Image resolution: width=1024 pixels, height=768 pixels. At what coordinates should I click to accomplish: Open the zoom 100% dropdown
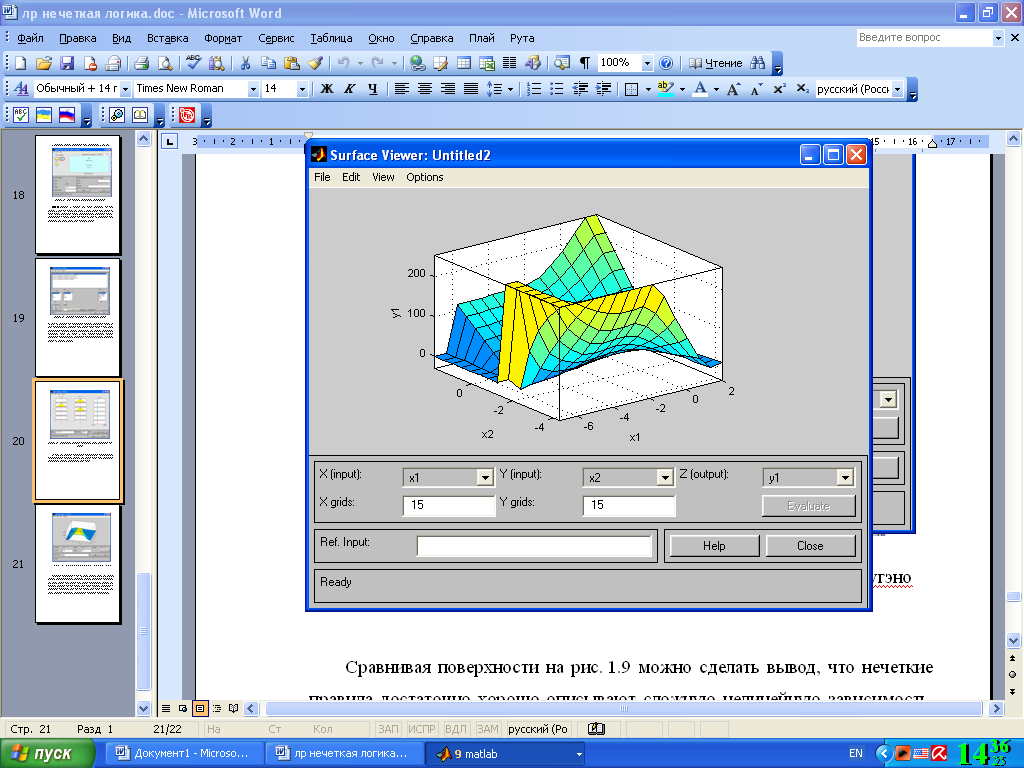(647, 63)
